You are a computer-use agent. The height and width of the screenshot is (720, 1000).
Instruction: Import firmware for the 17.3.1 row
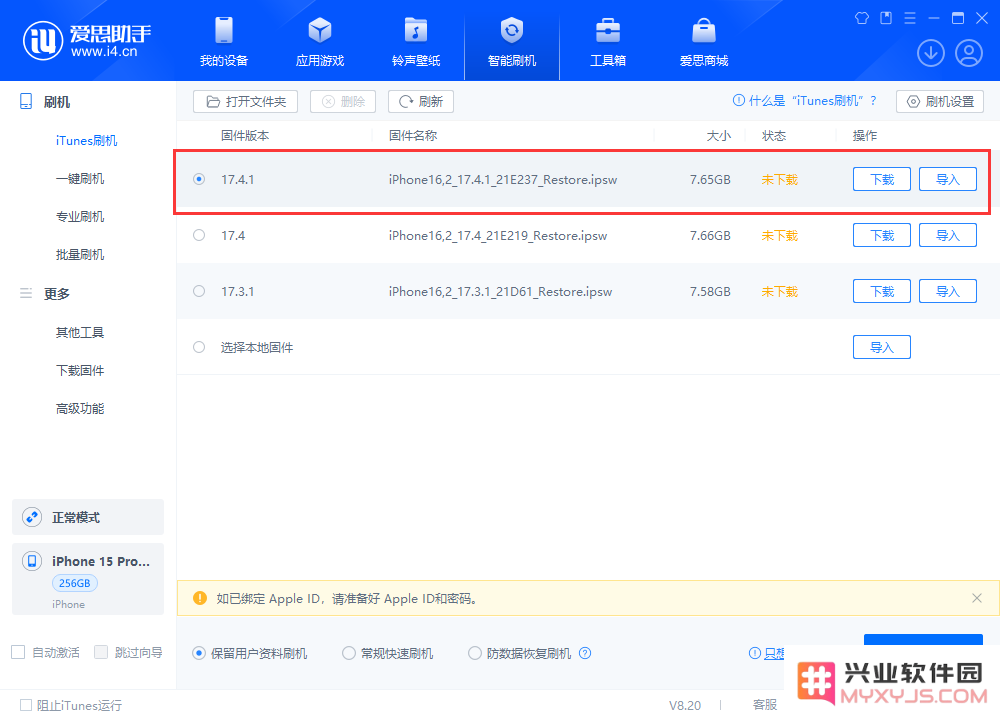coord(948,291)
